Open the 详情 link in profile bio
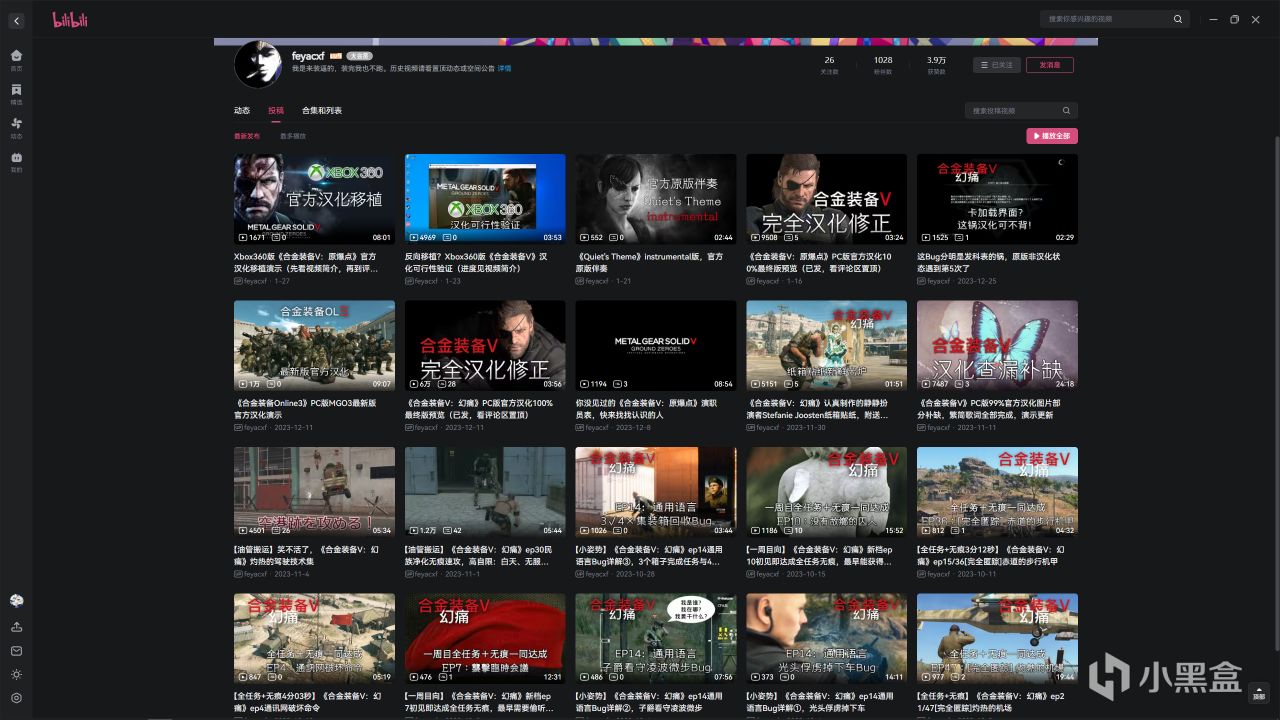This screenshot has height=720, width=1280. point(504,69)
